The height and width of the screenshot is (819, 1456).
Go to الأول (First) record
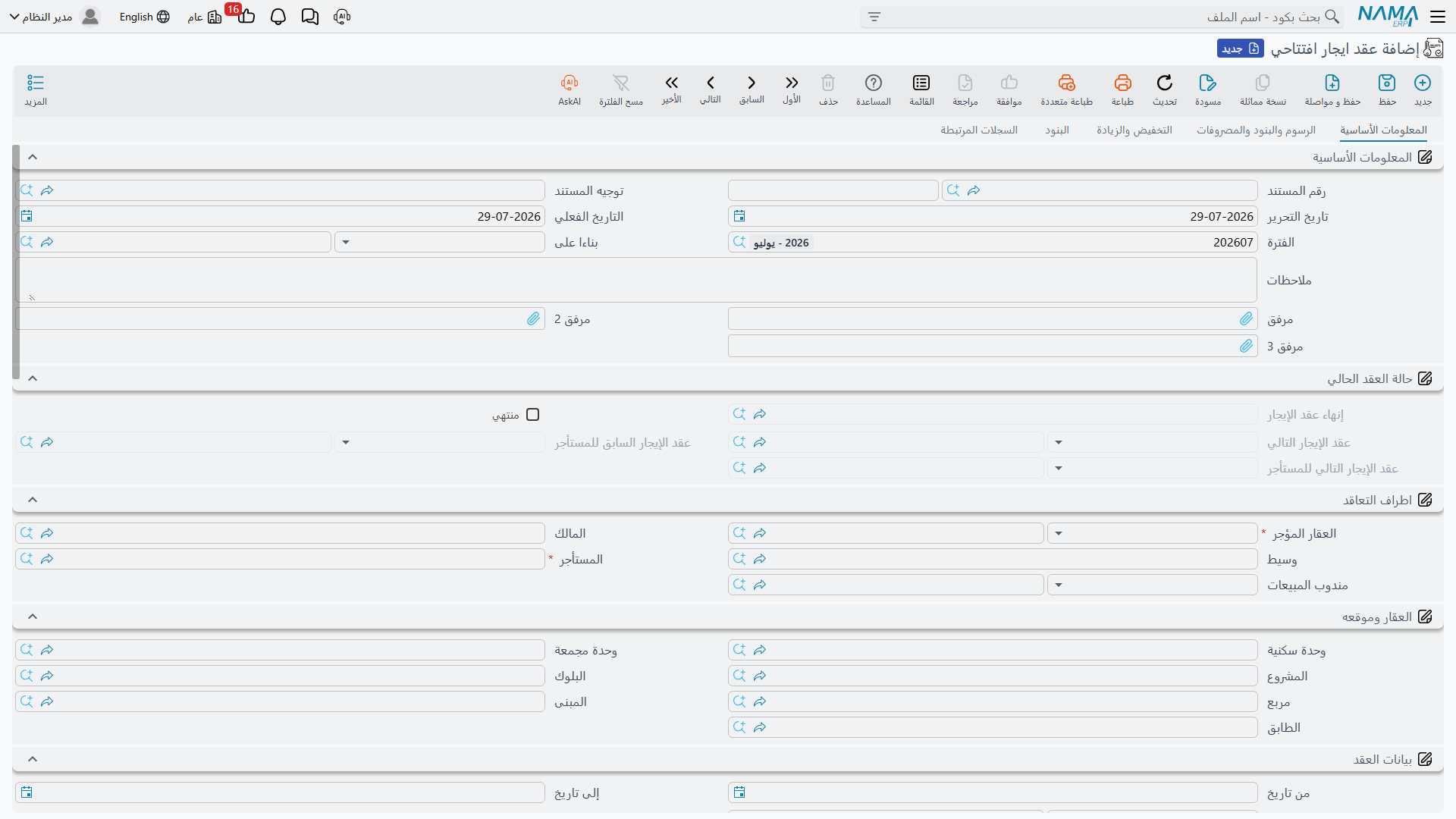(792, 83)
